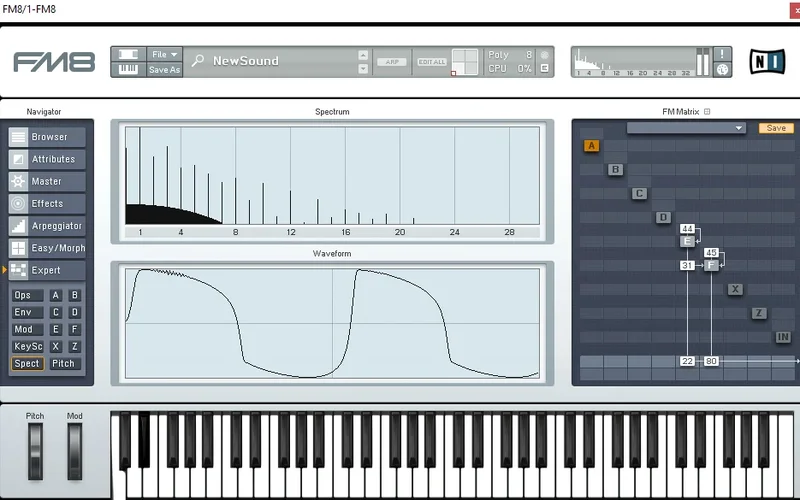Click the gear icon next to Poly
The width and height of the screenshot is (800, 500).
click(x=544, y=55)
